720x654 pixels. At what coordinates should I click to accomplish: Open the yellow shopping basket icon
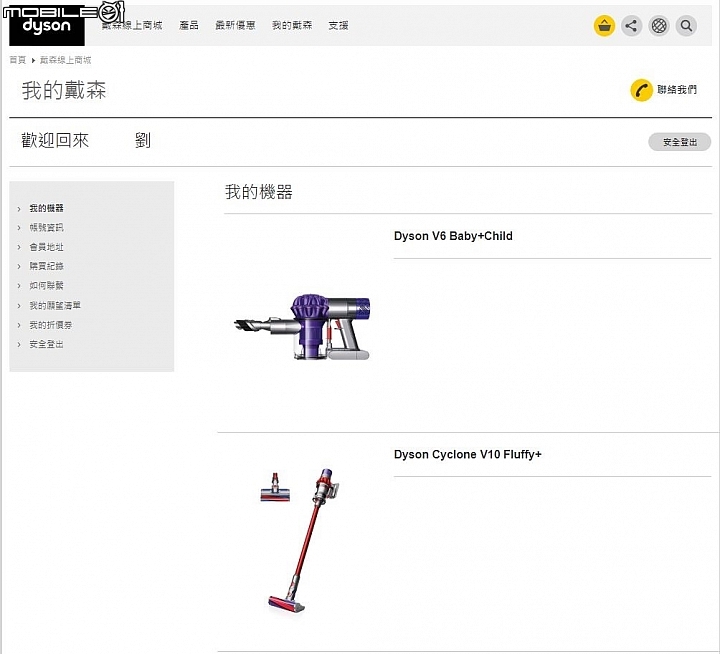604,26
